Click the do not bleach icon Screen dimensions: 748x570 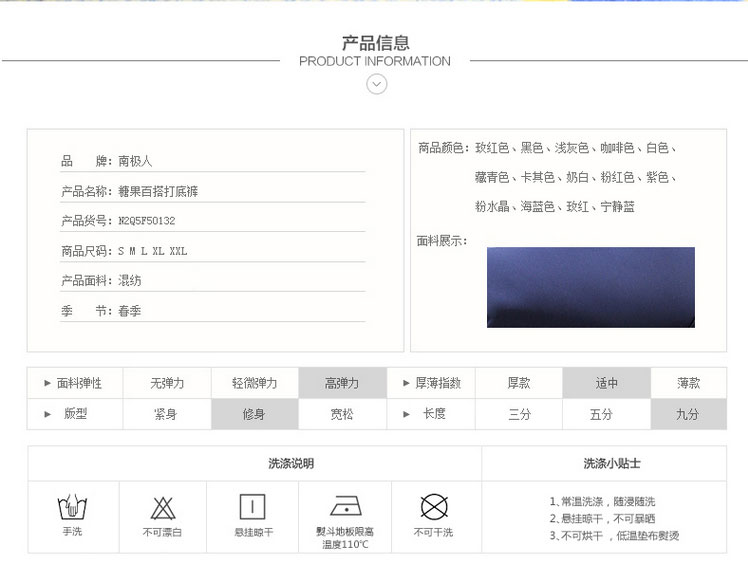coord(162,506)
